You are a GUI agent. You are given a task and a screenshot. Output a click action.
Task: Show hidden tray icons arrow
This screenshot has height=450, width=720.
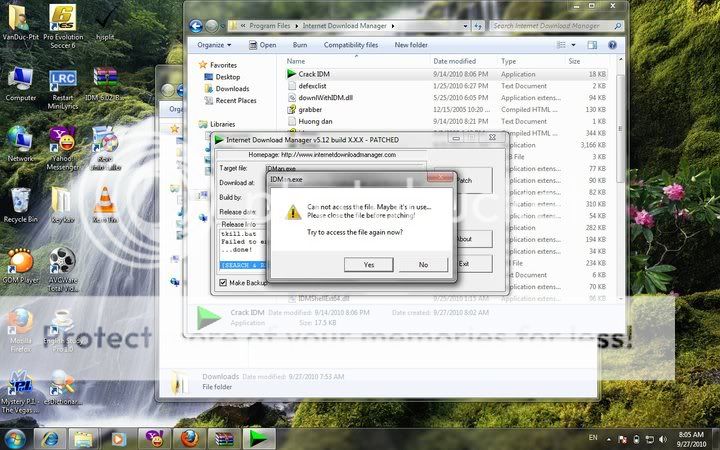(609, 439)
